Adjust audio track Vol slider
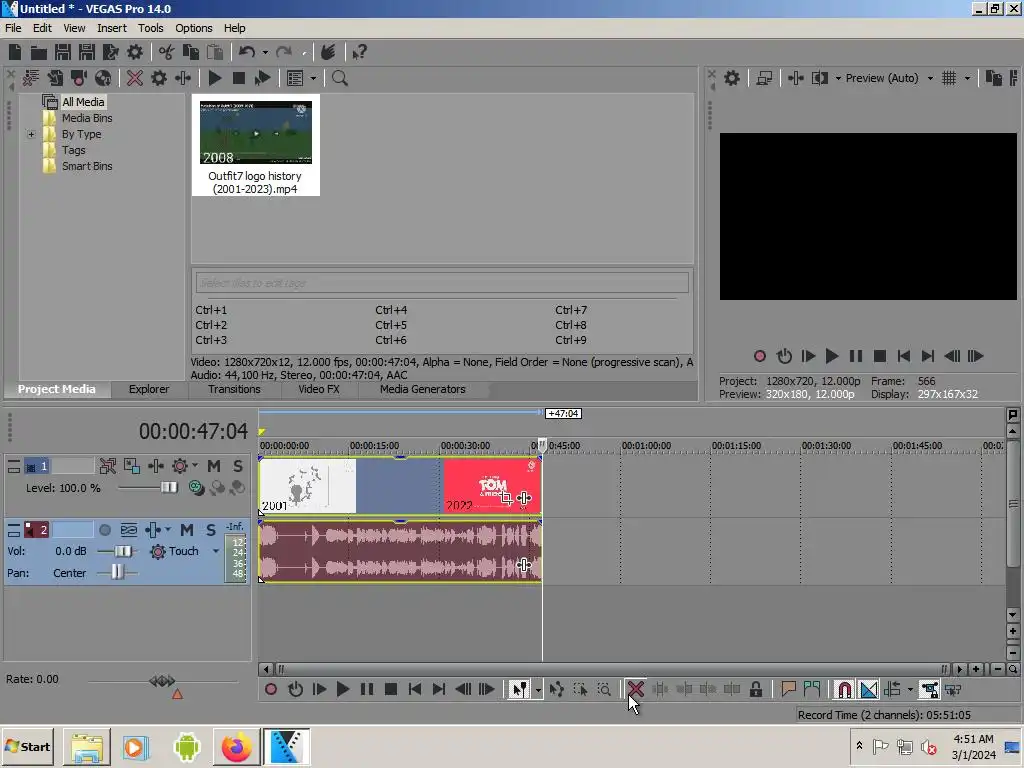 123,551
